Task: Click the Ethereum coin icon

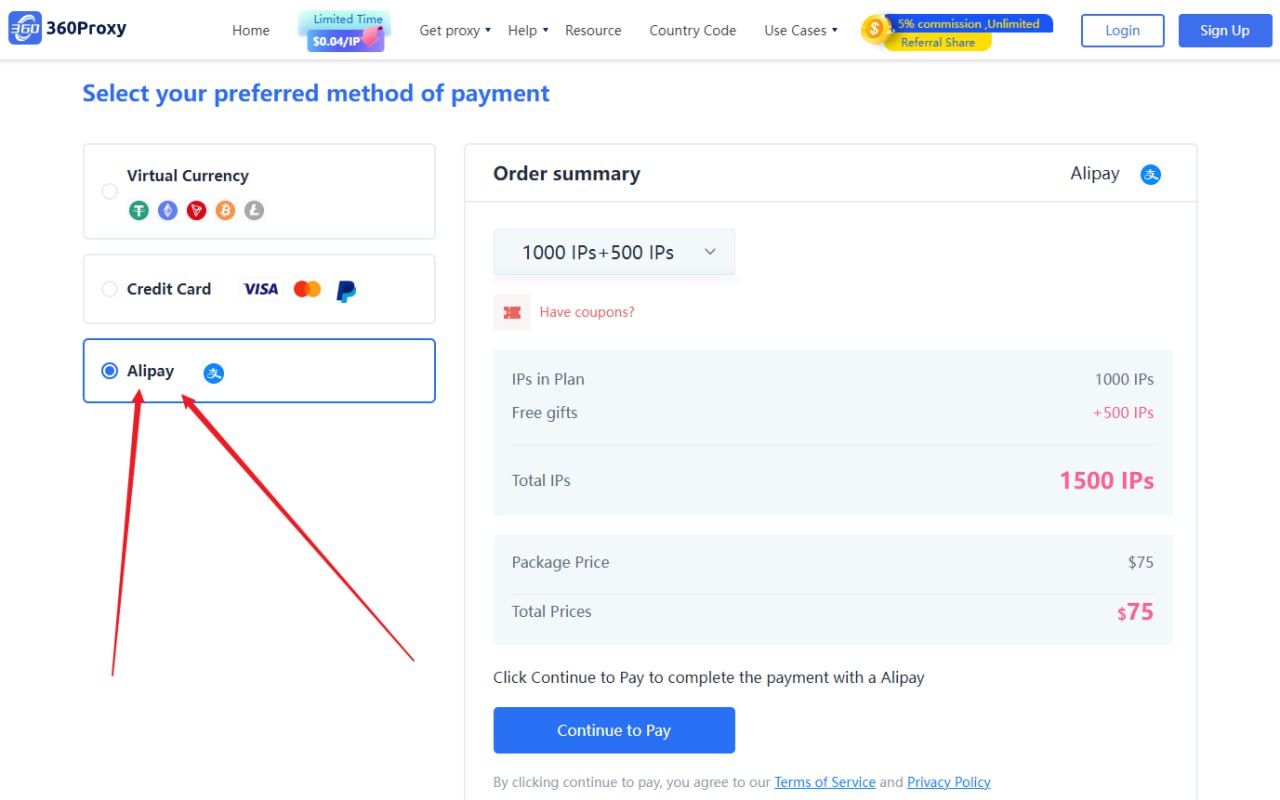Action: click(168, 211)
